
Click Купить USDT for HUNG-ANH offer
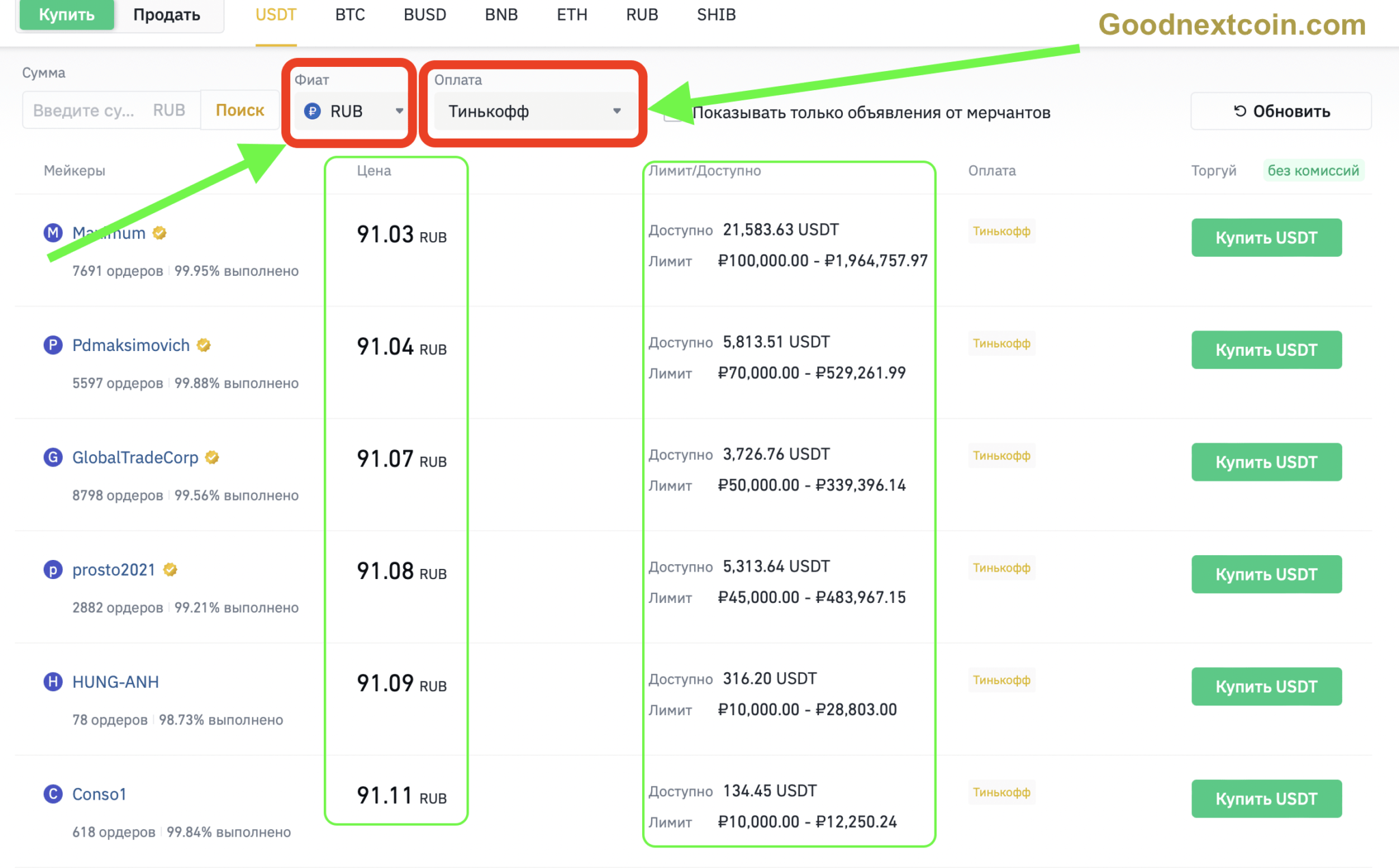pos(1266,686)
